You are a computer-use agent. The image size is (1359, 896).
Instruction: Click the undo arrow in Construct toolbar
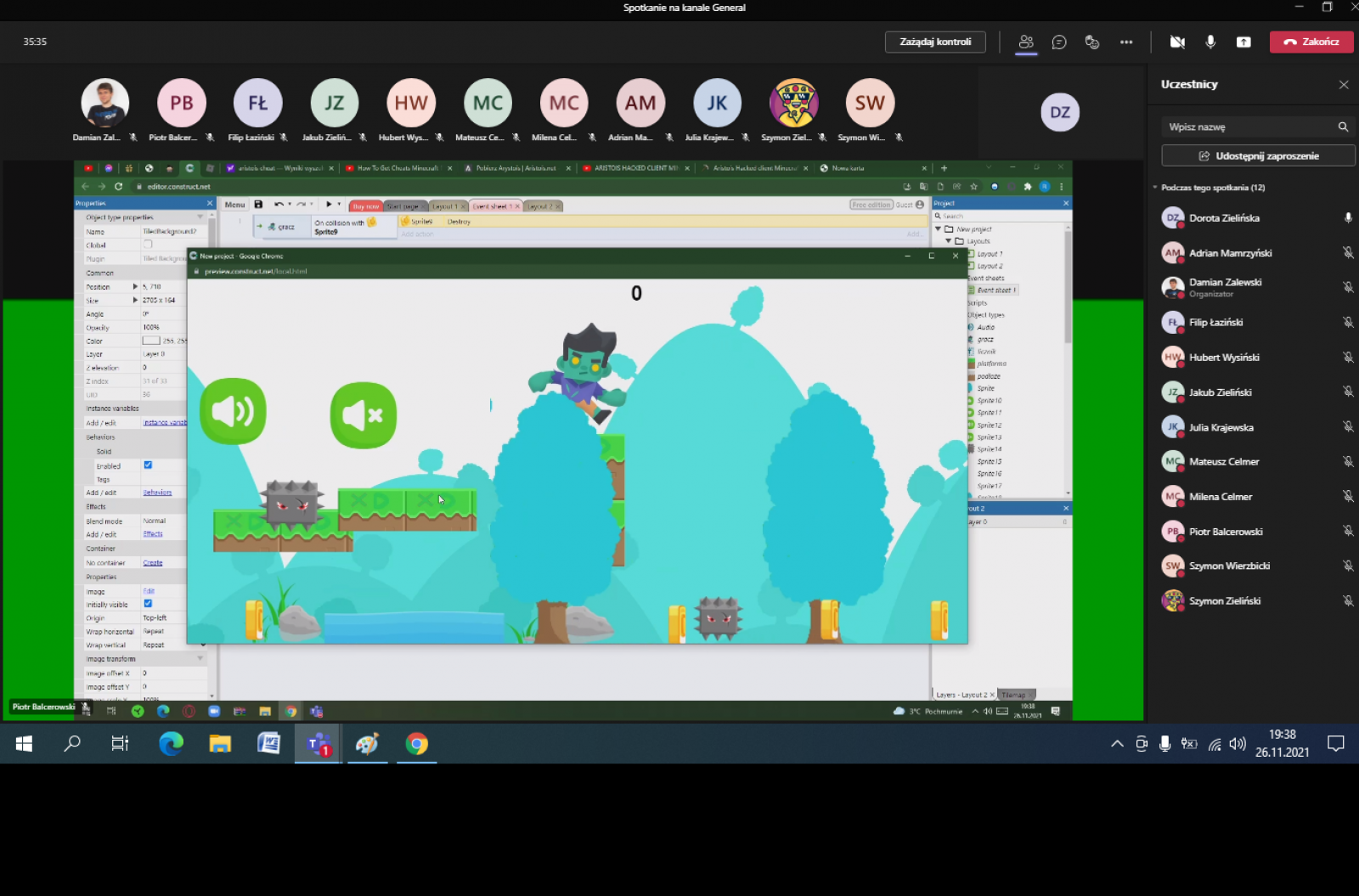click(x=279, y=205)
